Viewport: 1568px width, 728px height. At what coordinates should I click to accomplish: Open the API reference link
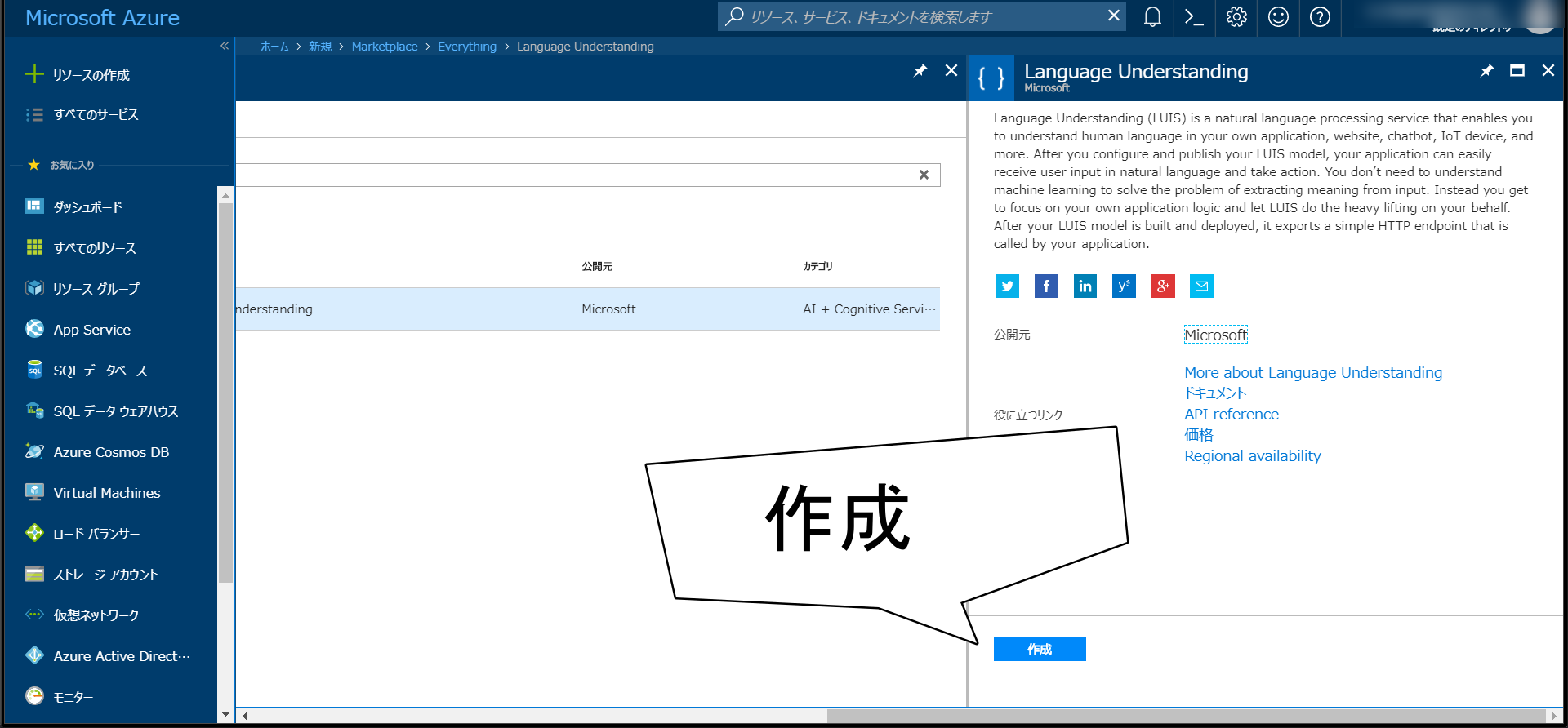[1232, 415]
